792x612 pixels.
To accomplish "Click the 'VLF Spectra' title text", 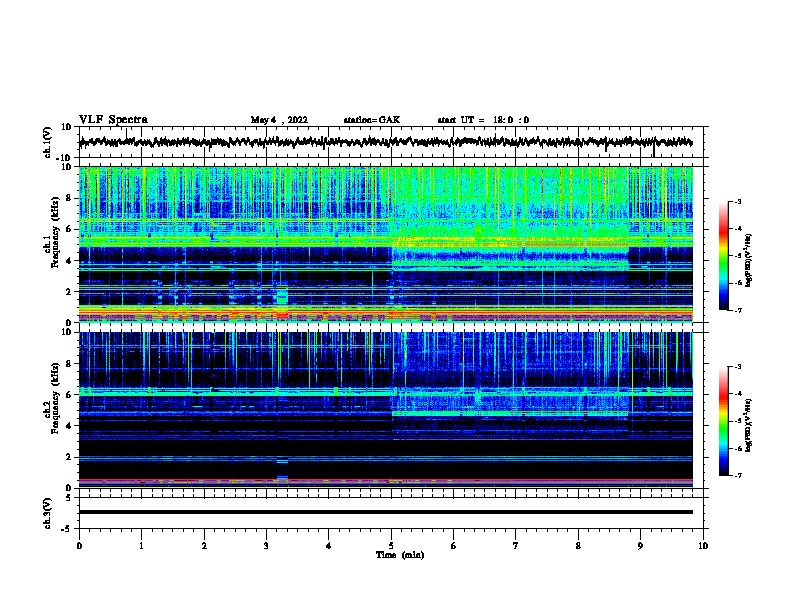I will 113,119.
